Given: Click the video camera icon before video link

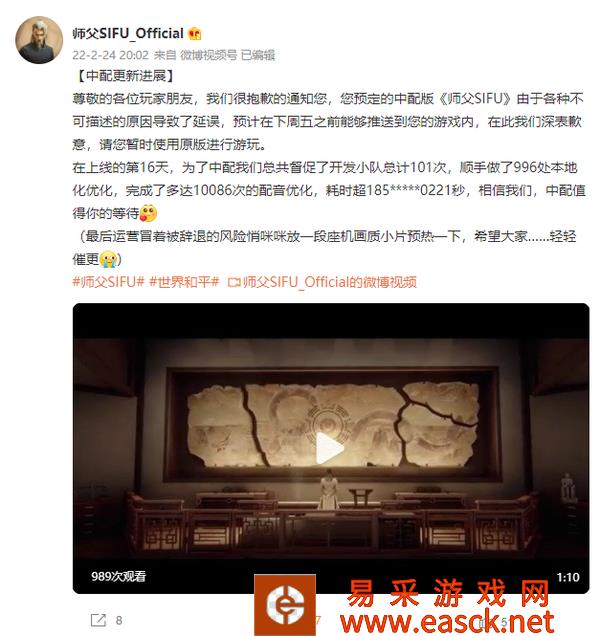Looking at the screenshot, I should [234, 282].
